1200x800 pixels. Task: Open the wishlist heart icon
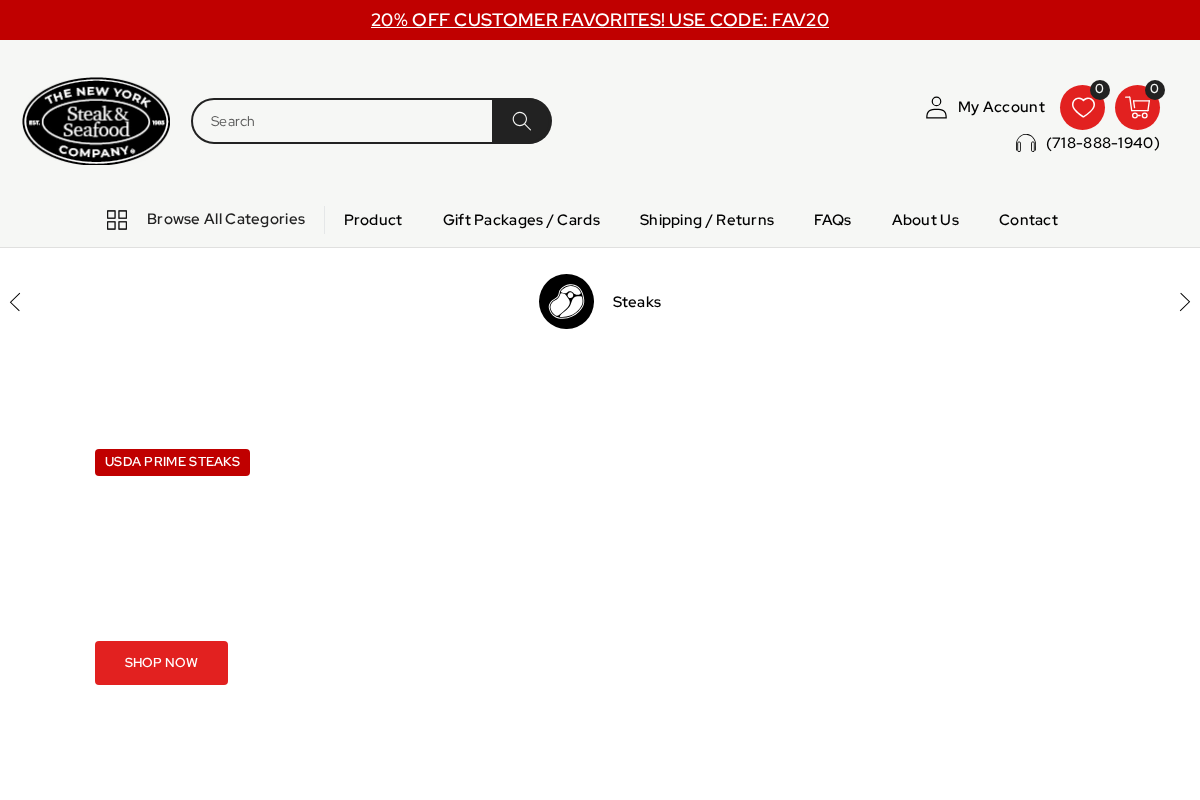[1082, 107]
